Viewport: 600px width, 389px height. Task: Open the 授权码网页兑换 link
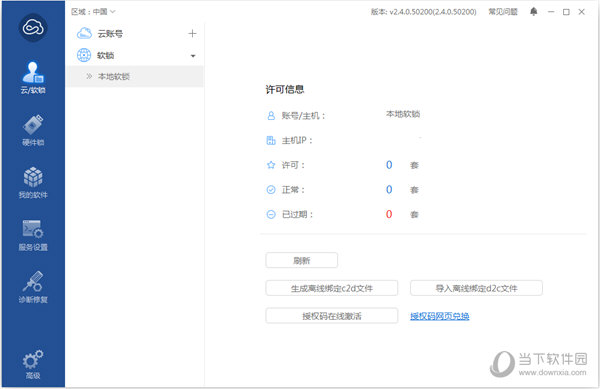click(440, 316)
